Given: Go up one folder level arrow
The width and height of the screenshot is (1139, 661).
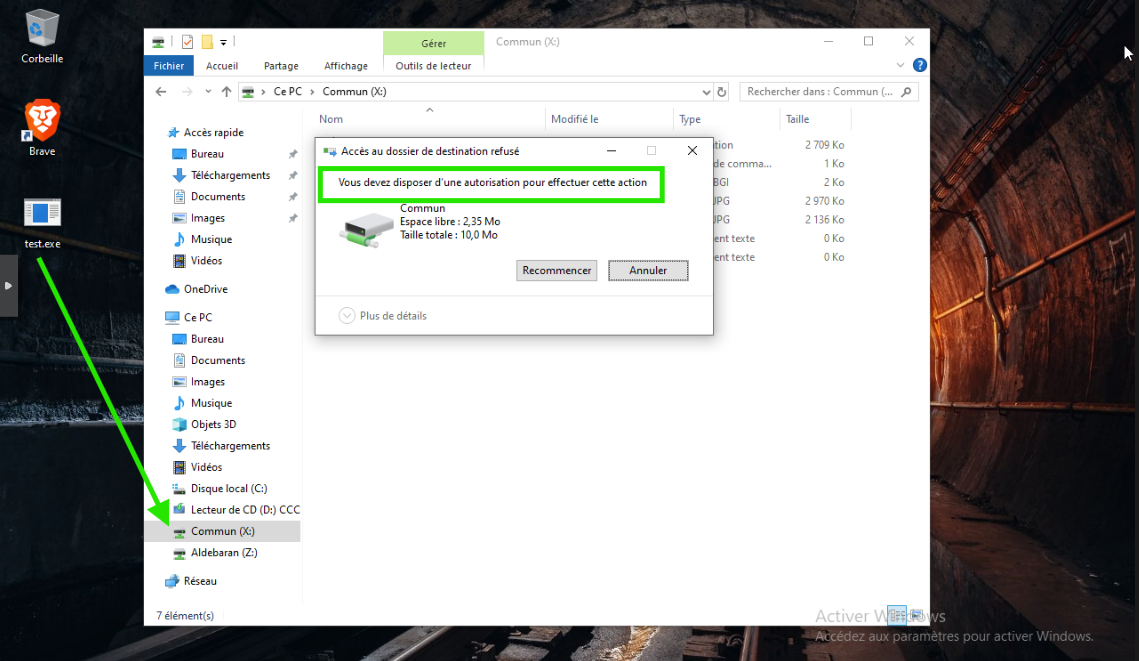Looking at the screenshot, I should pyautogui.click(x=226, y=92).
